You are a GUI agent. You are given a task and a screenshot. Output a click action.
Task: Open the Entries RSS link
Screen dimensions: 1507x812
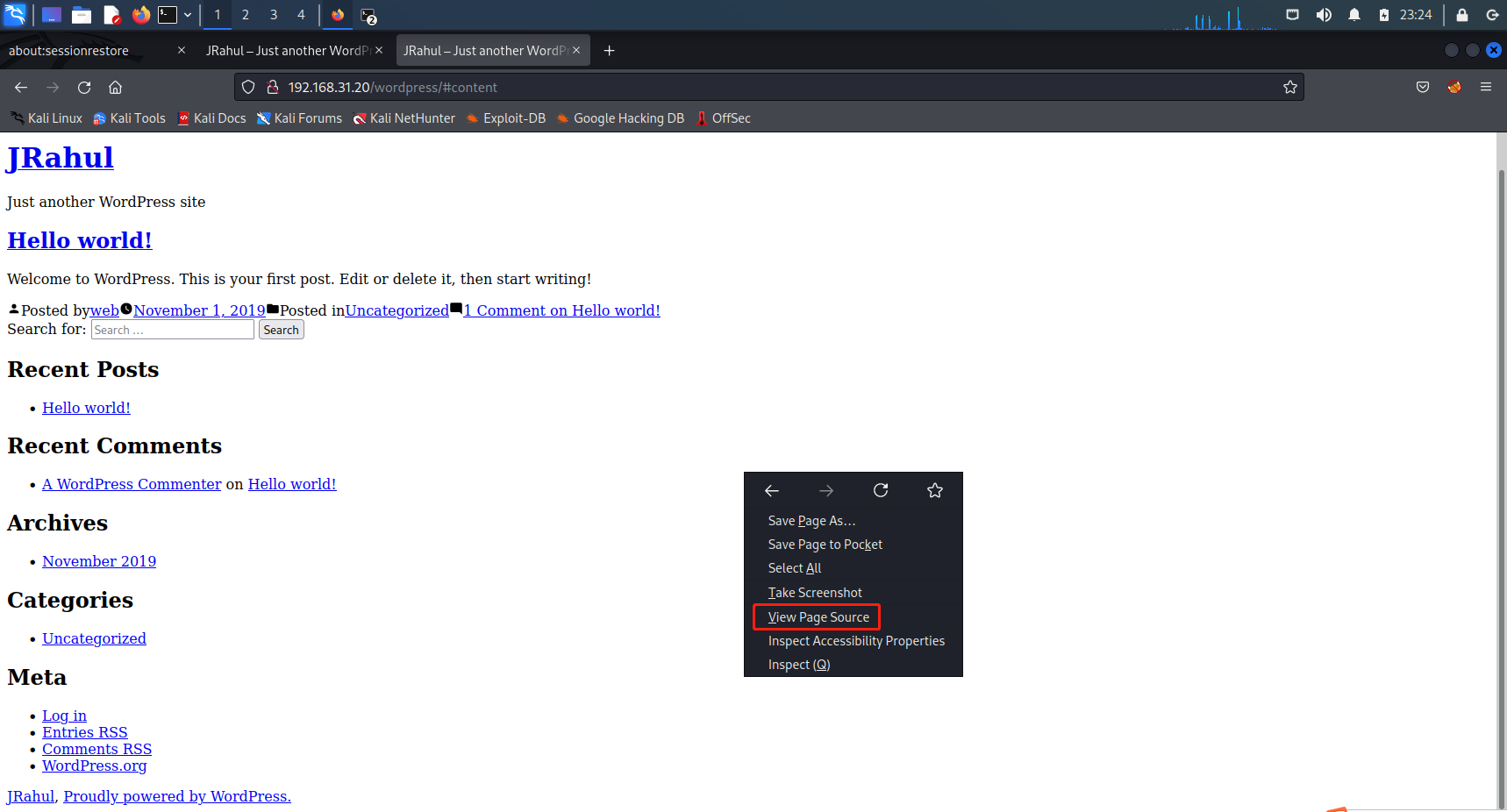click(84, 732)
